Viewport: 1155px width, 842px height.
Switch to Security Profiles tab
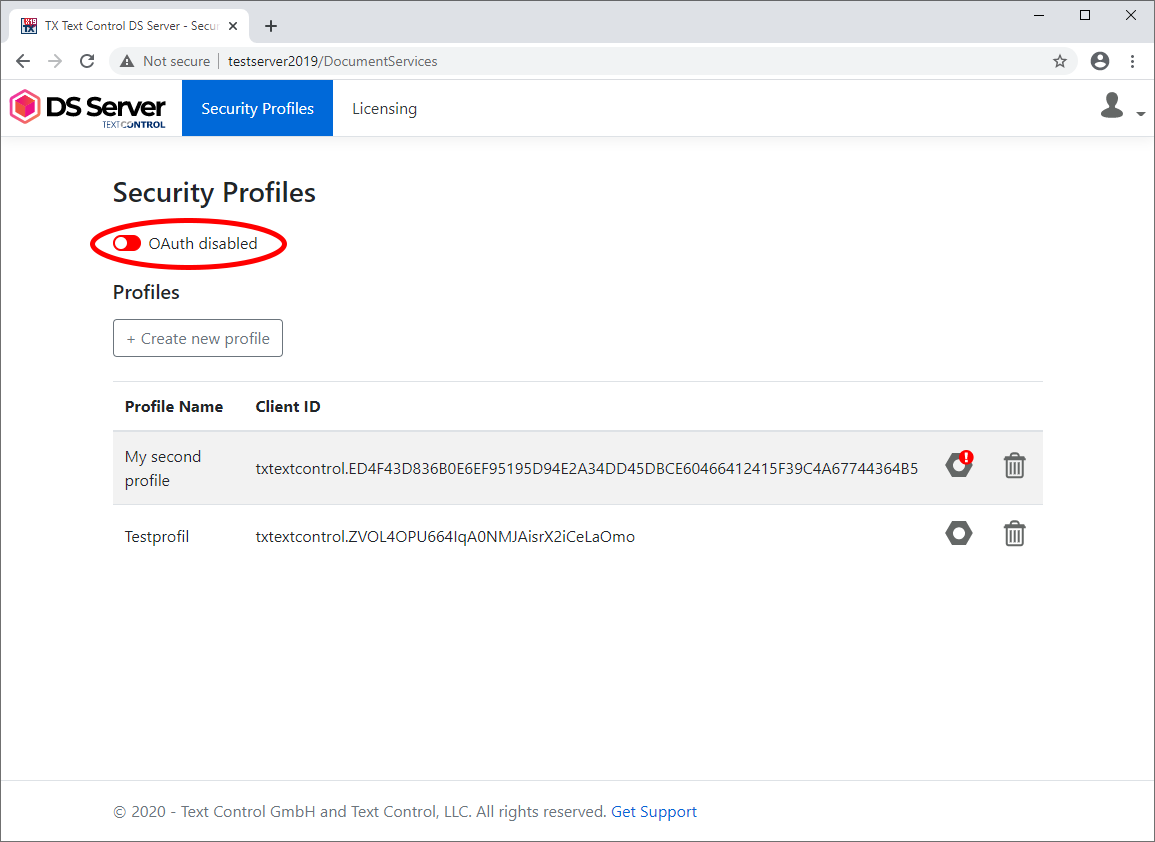click(x=257, y=108)
